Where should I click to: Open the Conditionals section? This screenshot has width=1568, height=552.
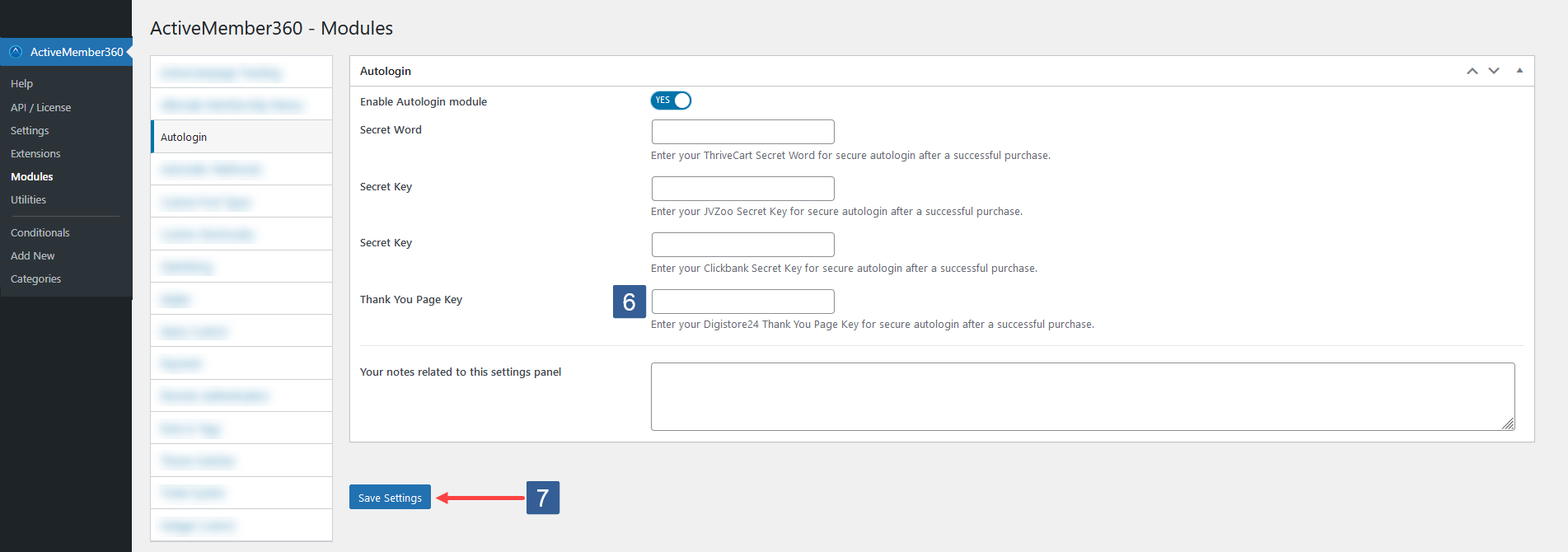coord(40,232)
